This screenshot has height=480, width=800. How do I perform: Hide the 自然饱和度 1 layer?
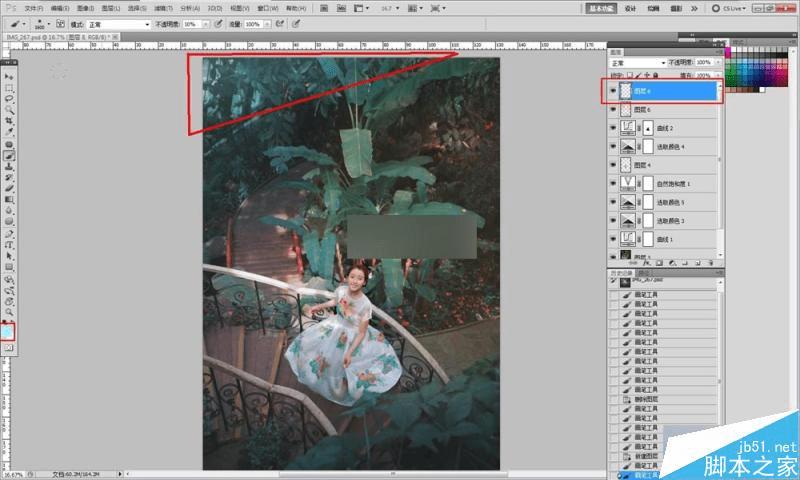(x=613, y=184)
